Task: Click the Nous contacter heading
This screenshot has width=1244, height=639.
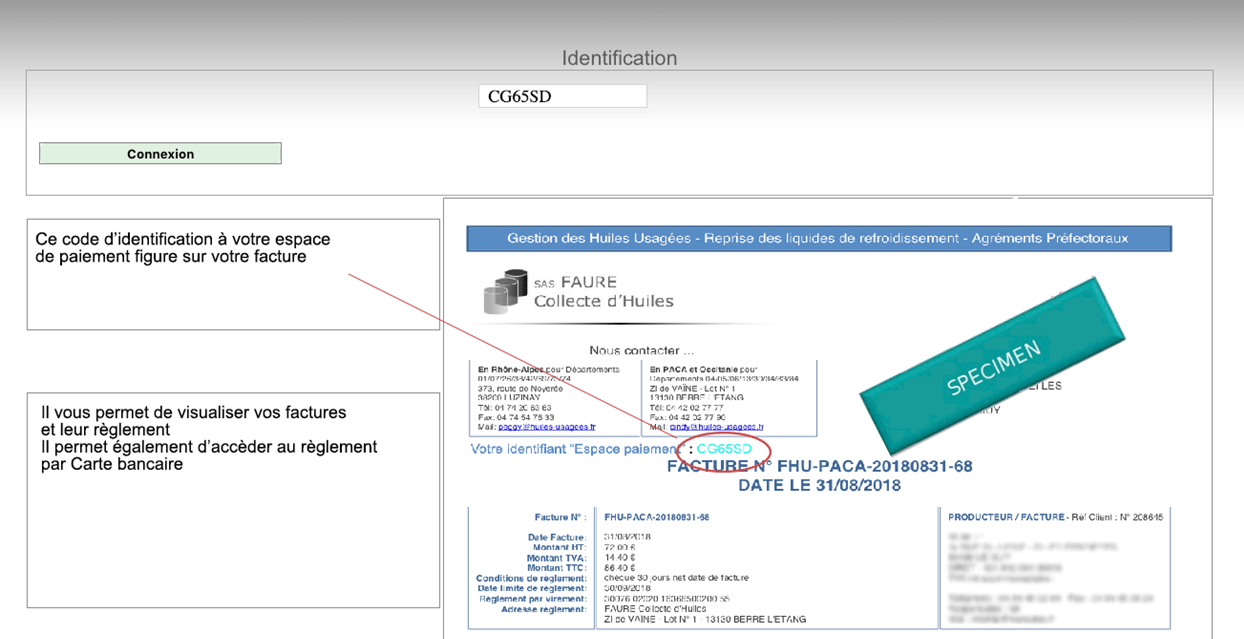Action: pos(641,351)
